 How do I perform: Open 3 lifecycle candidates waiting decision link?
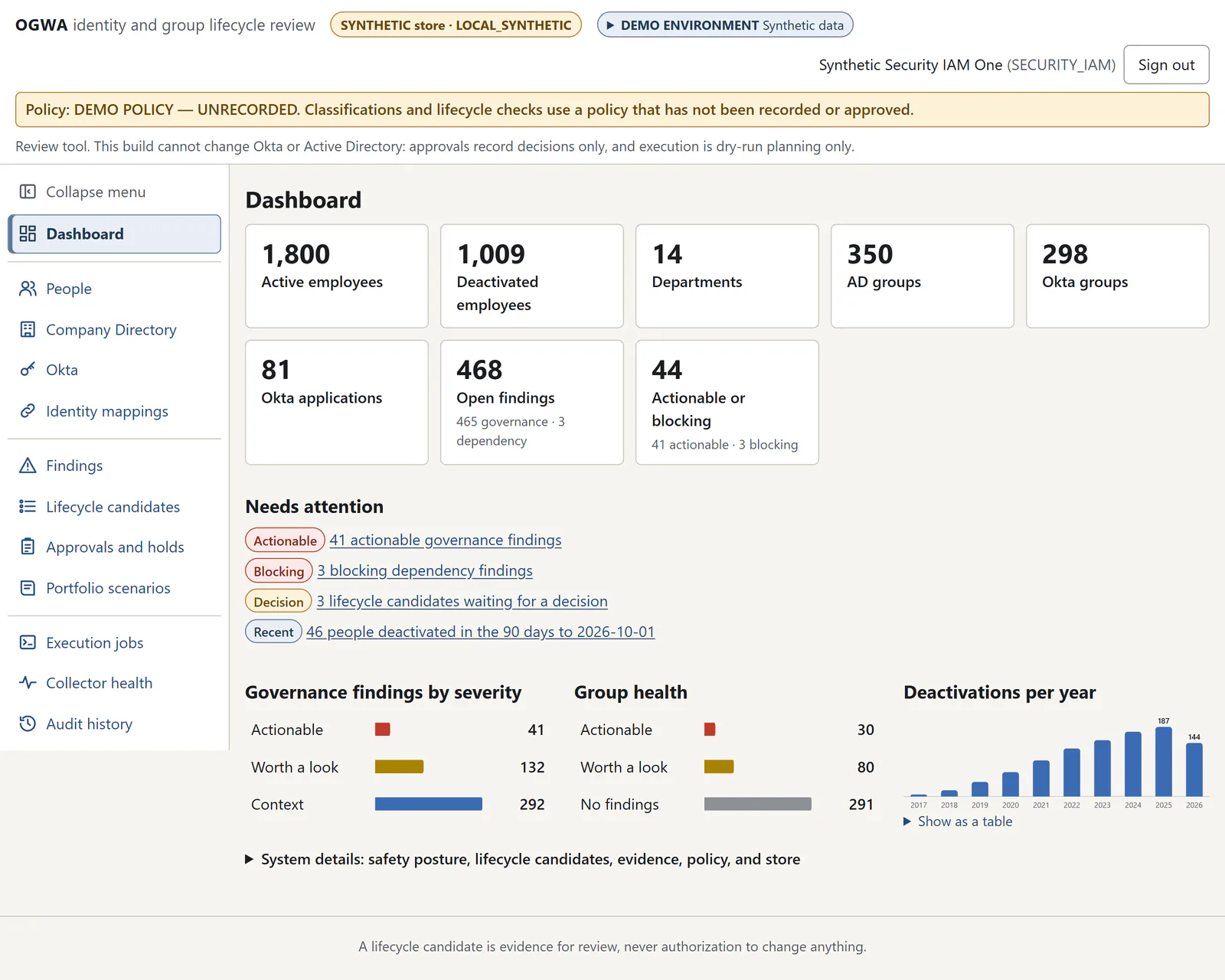click(462, 601)
